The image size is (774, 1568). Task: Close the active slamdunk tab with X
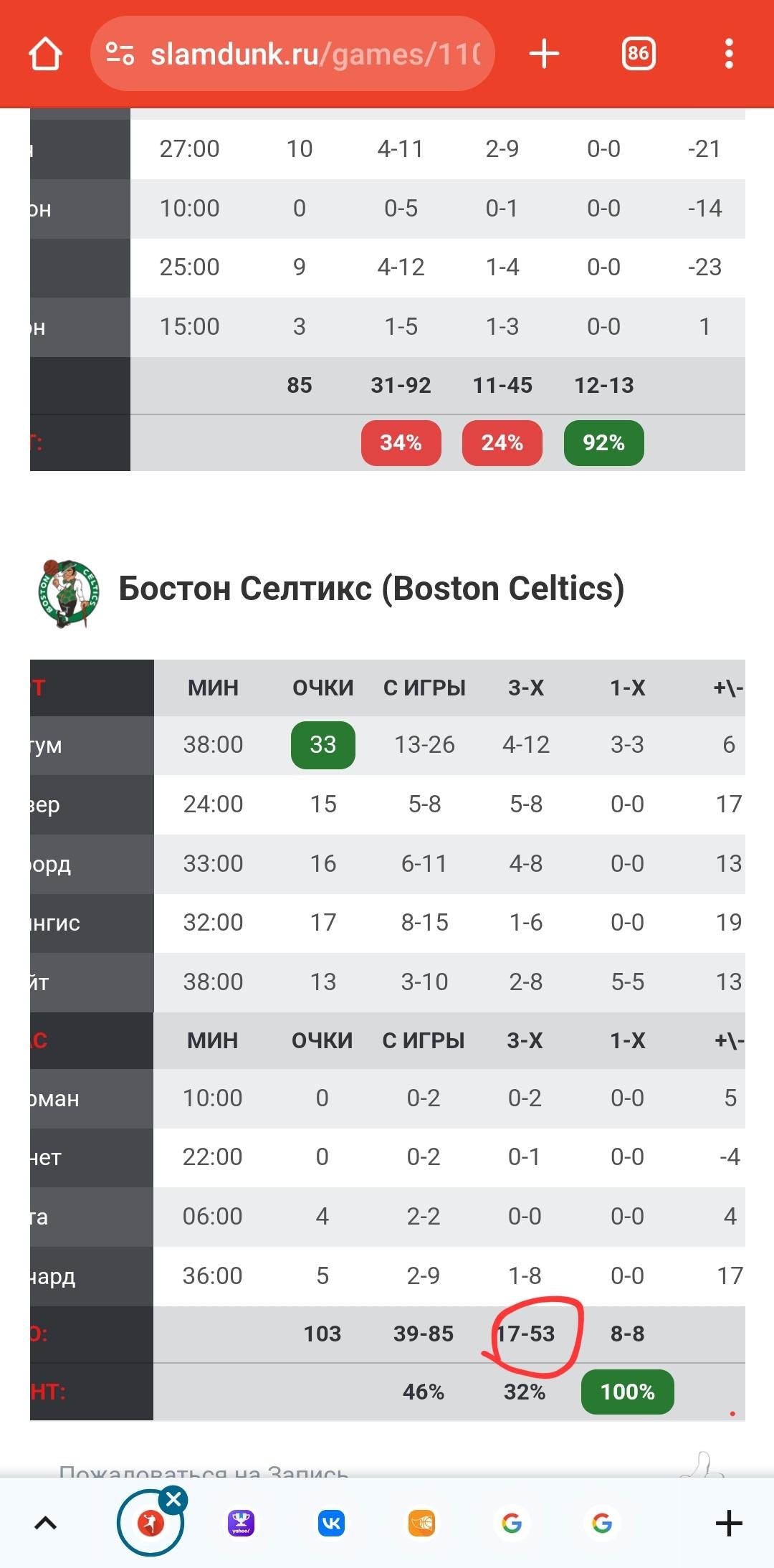173,1499
